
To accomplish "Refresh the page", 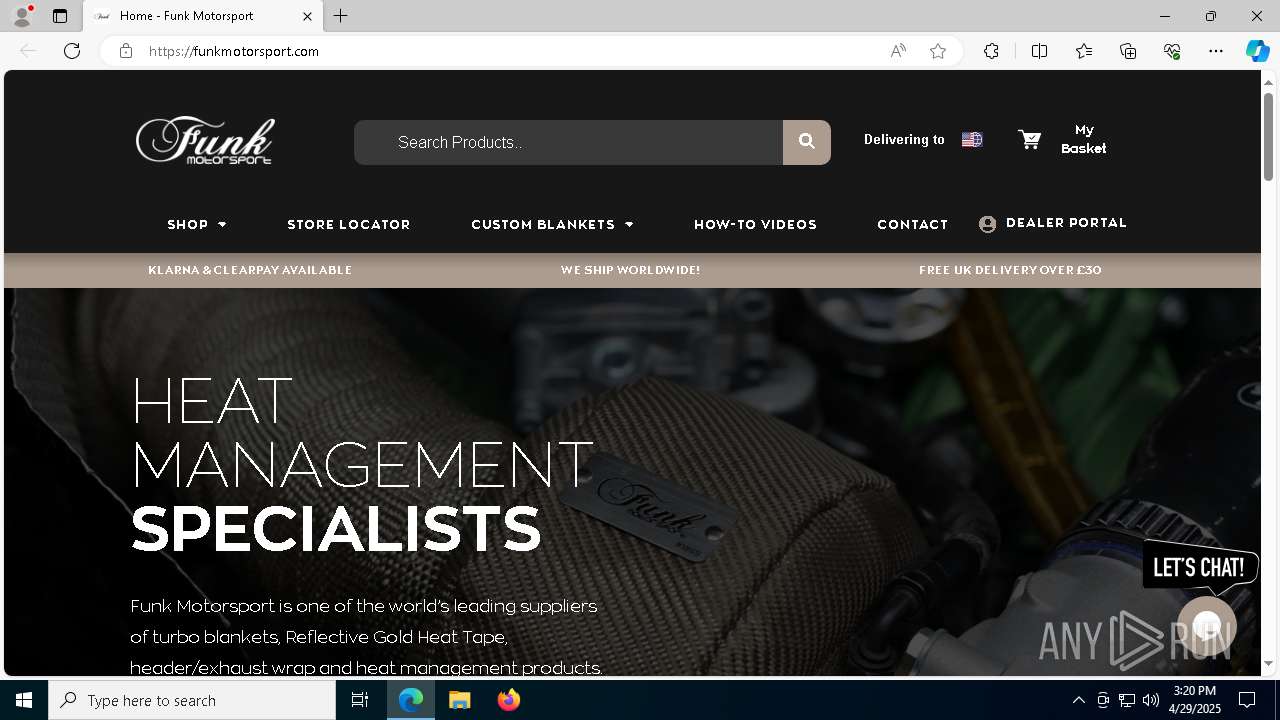I will pyautogui.click(x=72, y=51).
